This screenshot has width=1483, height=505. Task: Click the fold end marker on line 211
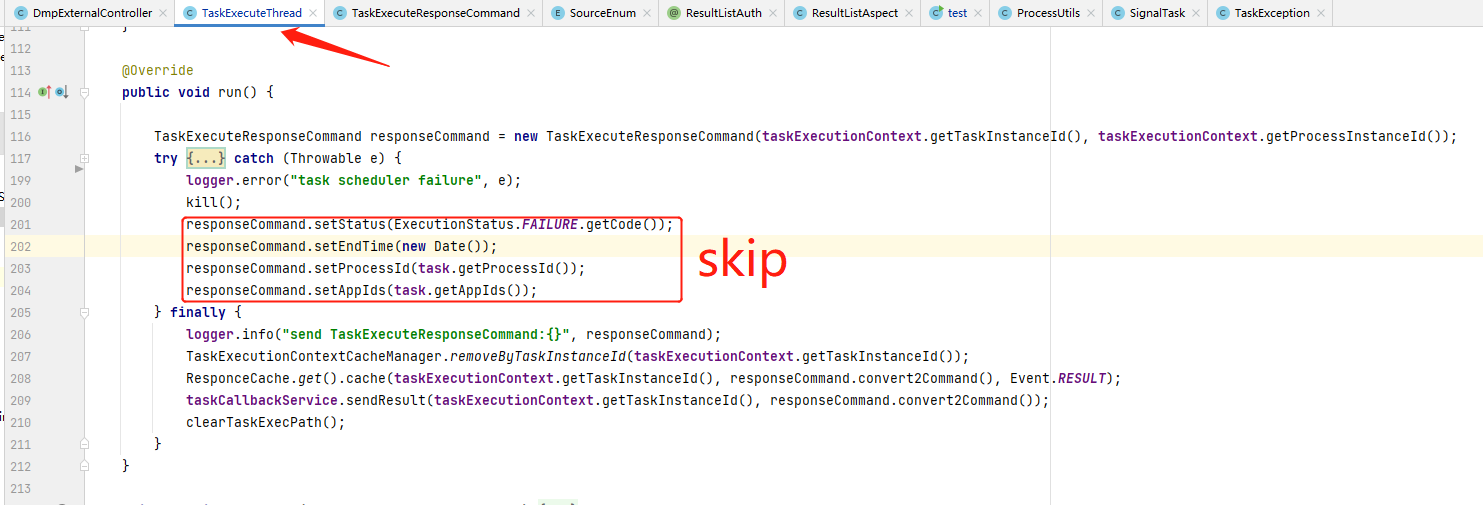(x=85, y=444)
